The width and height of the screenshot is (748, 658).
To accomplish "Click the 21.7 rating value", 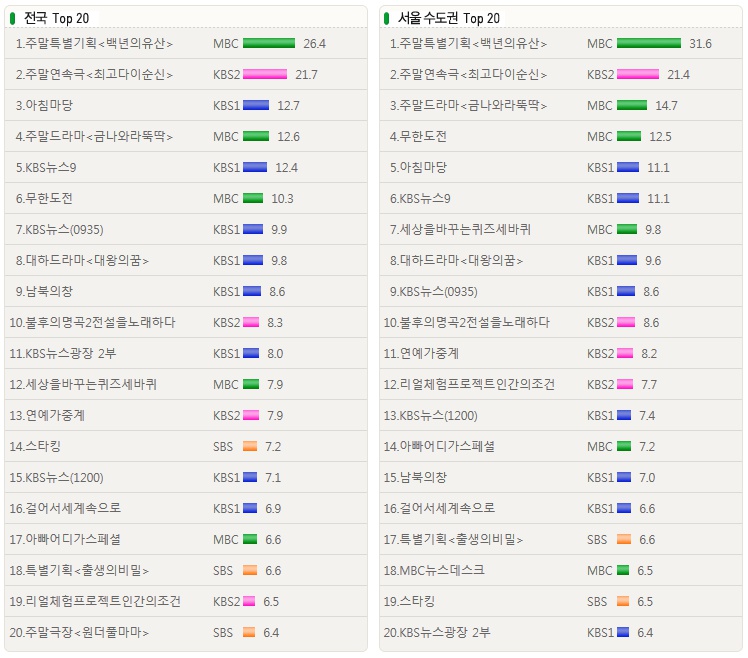I will 306,75.
